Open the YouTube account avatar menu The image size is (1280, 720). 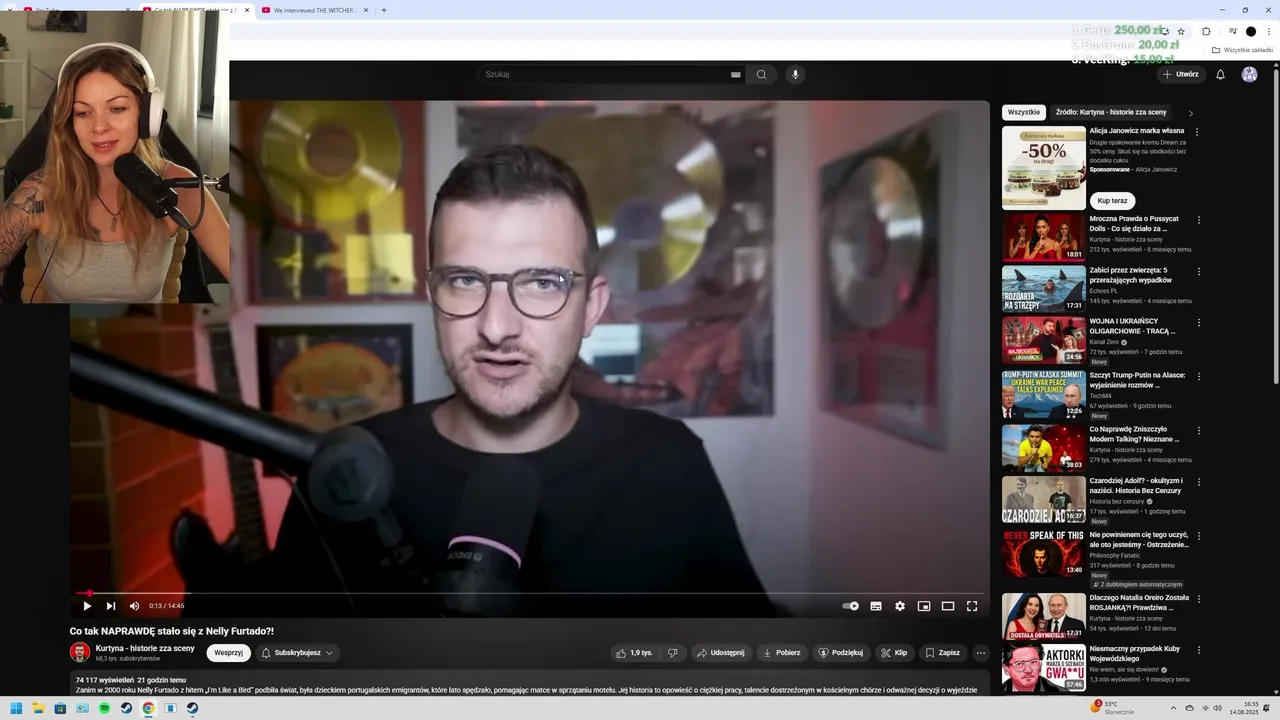[1250, 74]
